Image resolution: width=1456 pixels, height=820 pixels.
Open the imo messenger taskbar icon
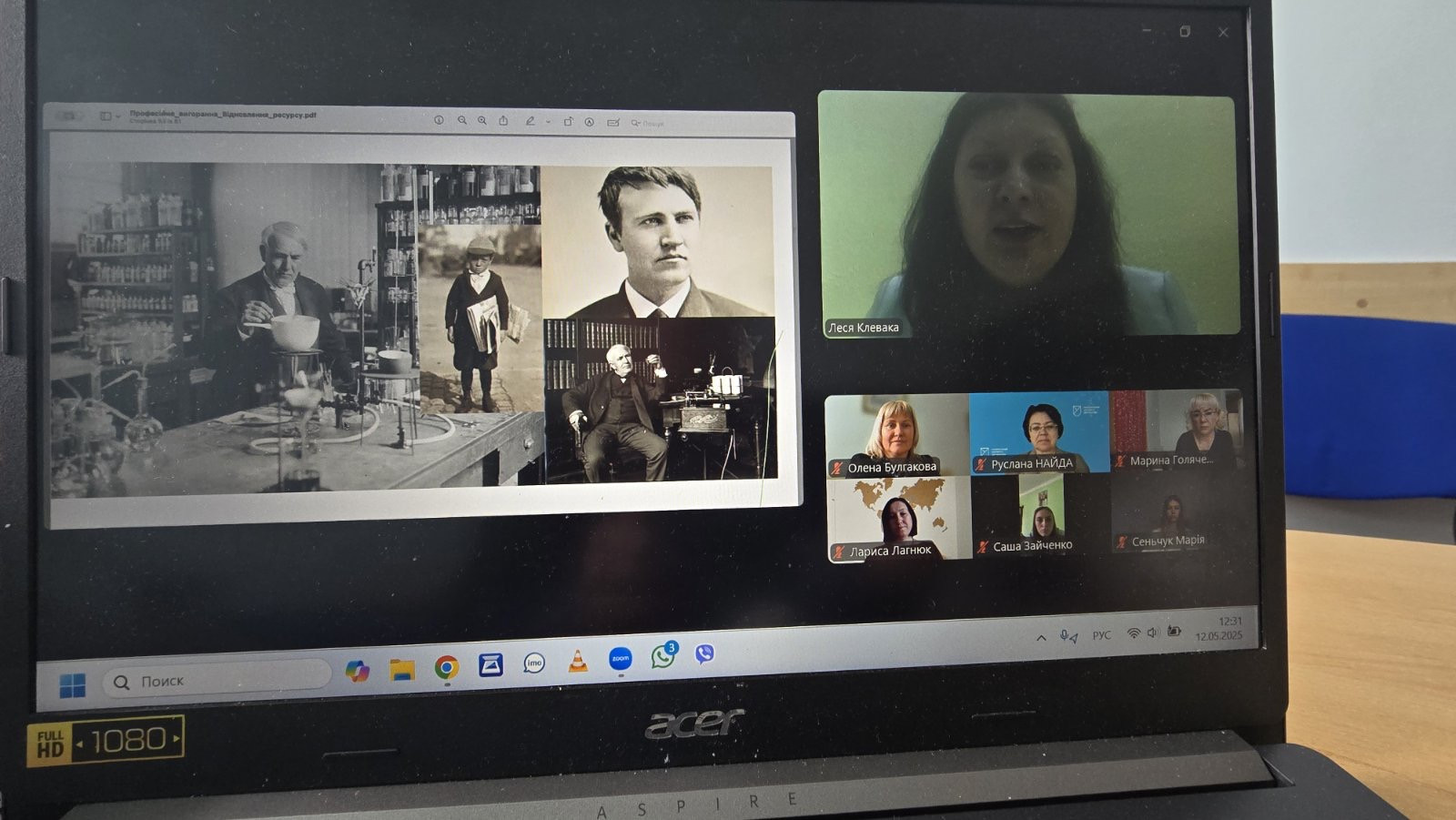534,663
